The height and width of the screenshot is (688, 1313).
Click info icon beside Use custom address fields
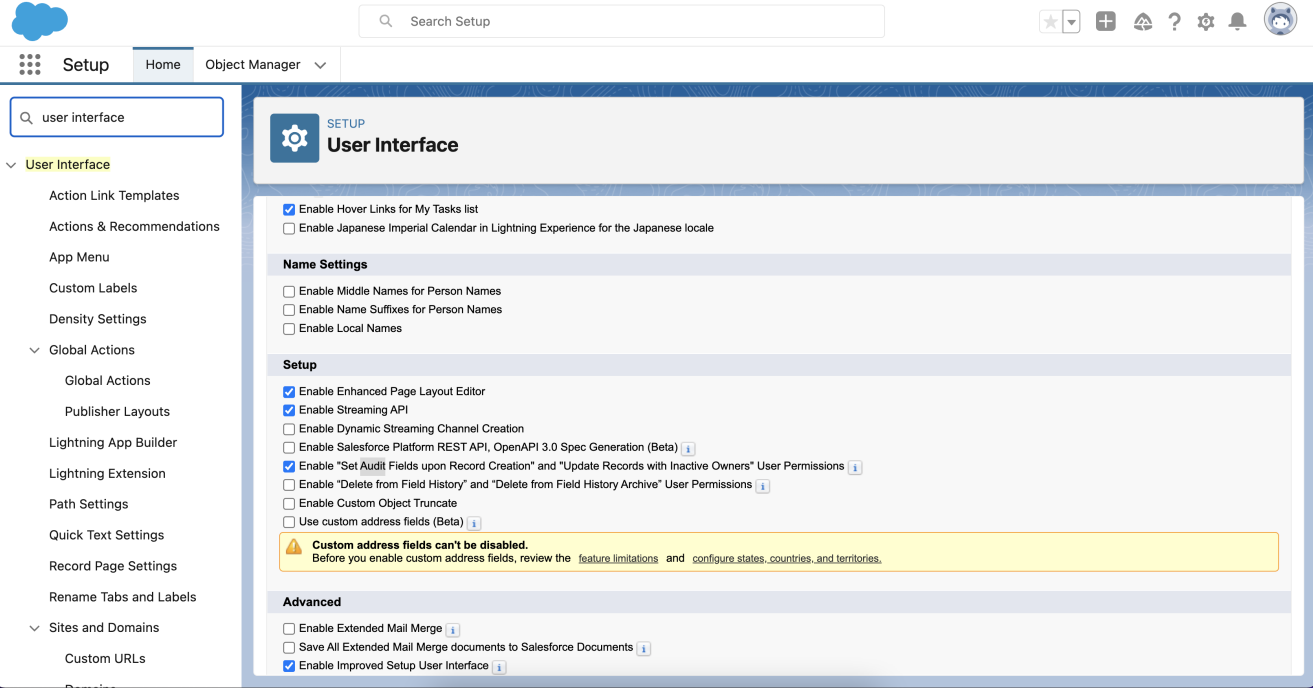point(474,523)
